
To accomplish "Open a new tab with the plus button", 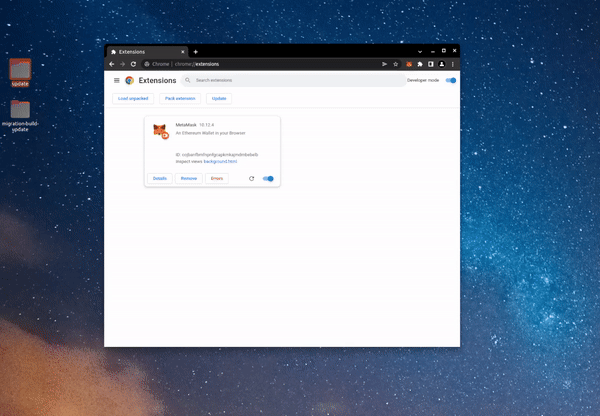I will click(x=196, y=52).
